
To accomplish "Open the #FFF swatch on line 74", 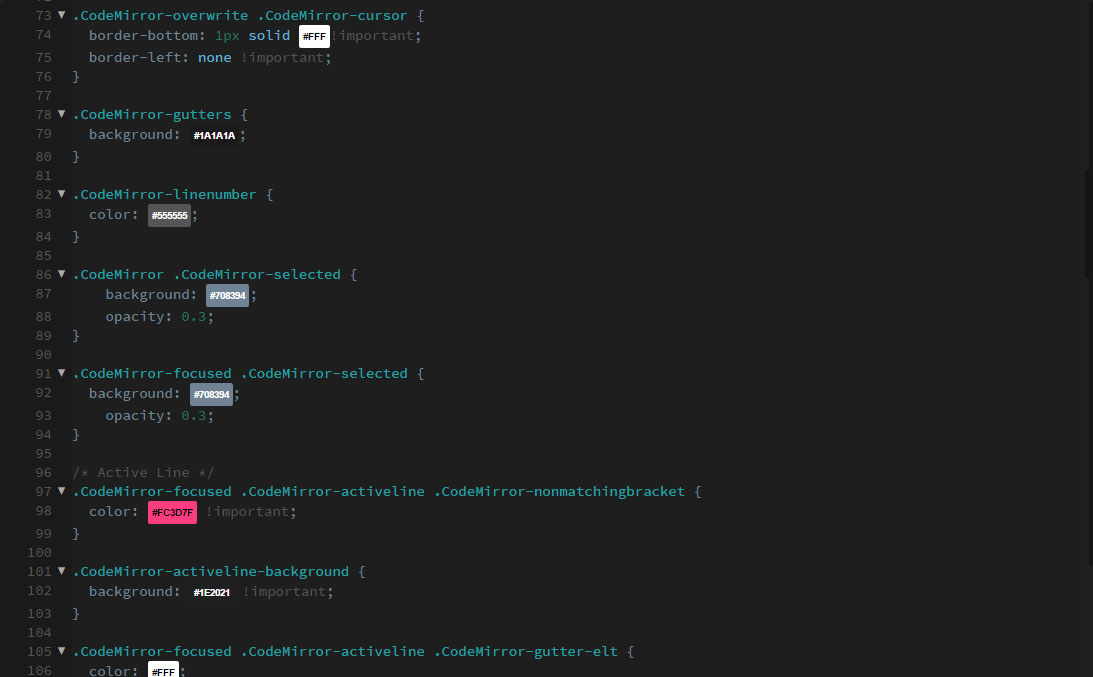I will (x=314, y=36).
